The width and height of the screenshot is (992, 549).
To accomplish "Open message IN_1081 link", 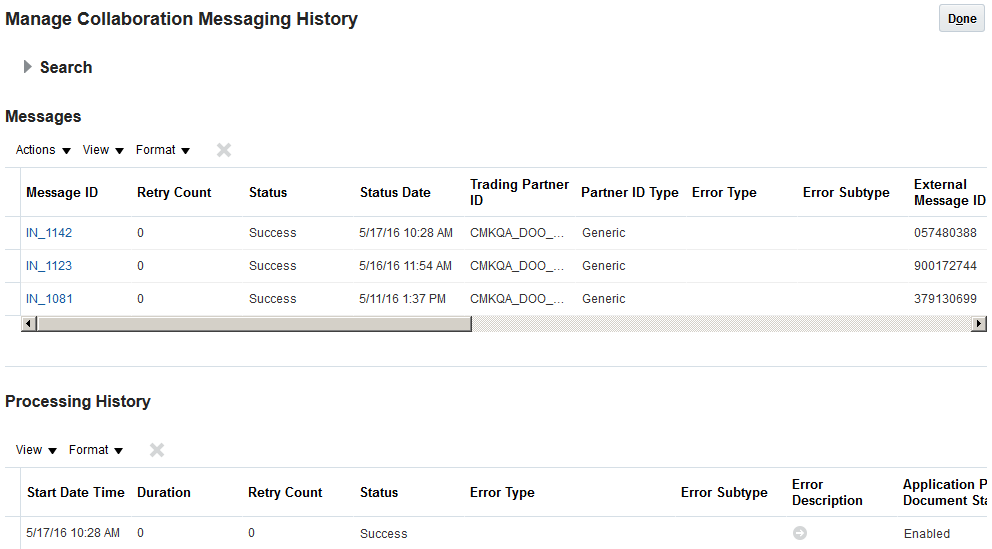I will (x=49, y=299).
